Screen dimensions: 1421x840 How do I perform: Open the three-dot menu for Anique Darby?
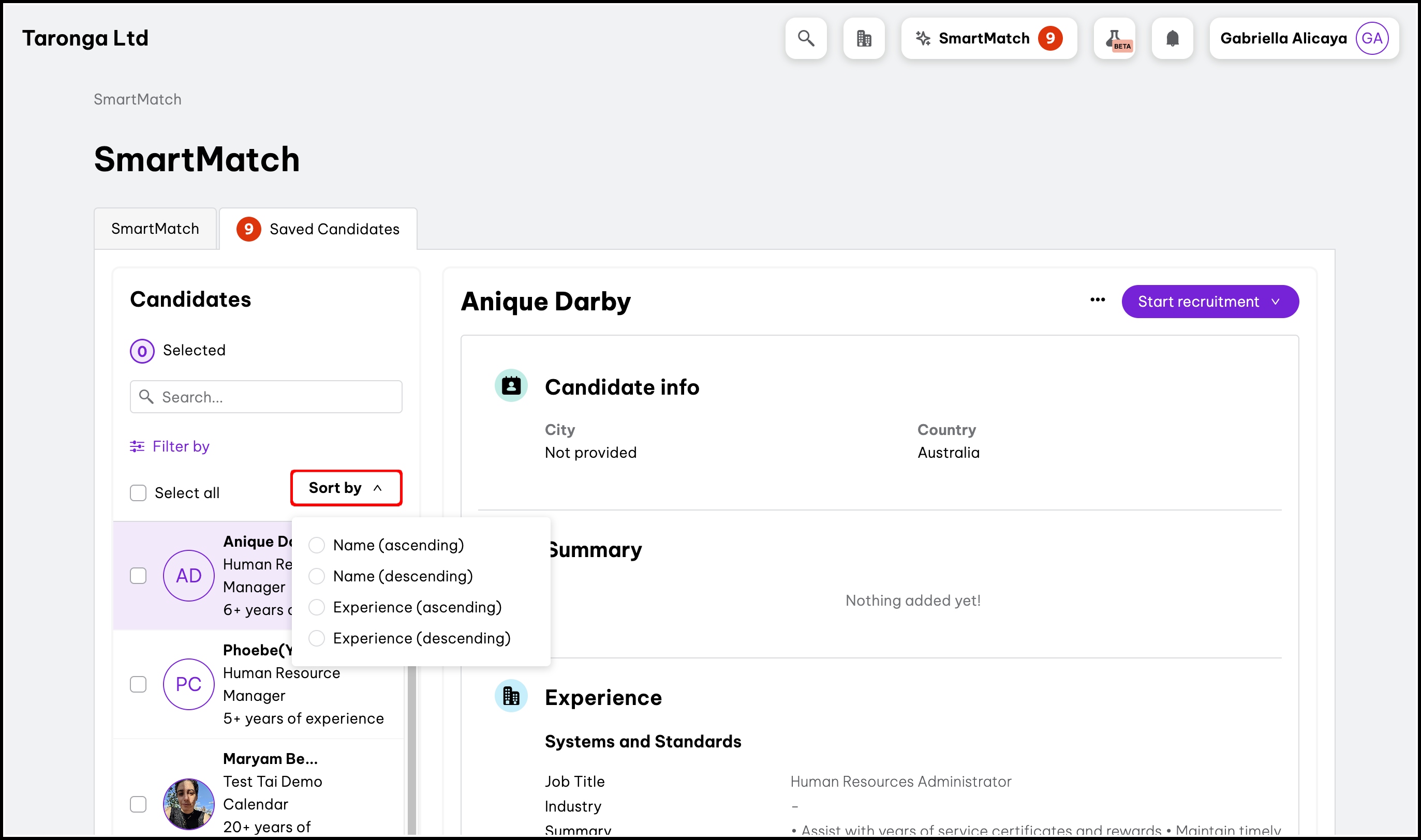(1097, 300)
